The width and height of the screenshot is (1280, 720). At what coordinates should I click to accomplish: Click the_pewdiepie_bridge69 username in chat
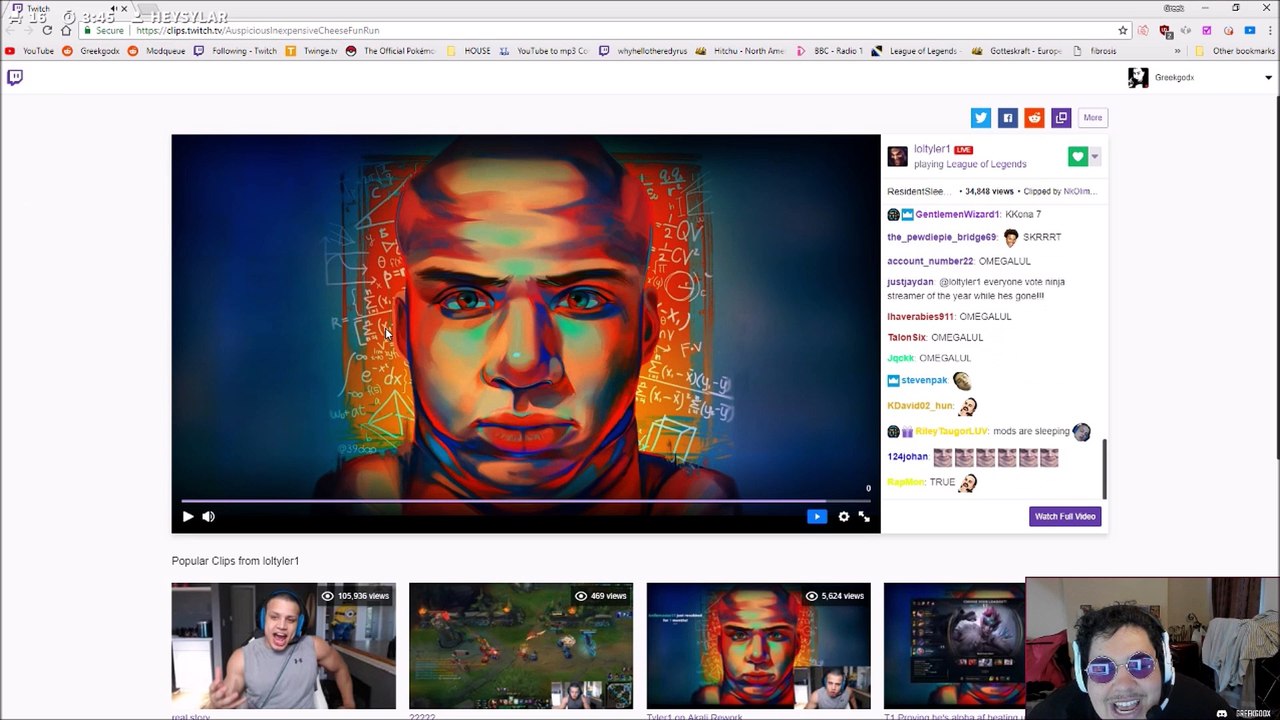[x=942, y=237]
